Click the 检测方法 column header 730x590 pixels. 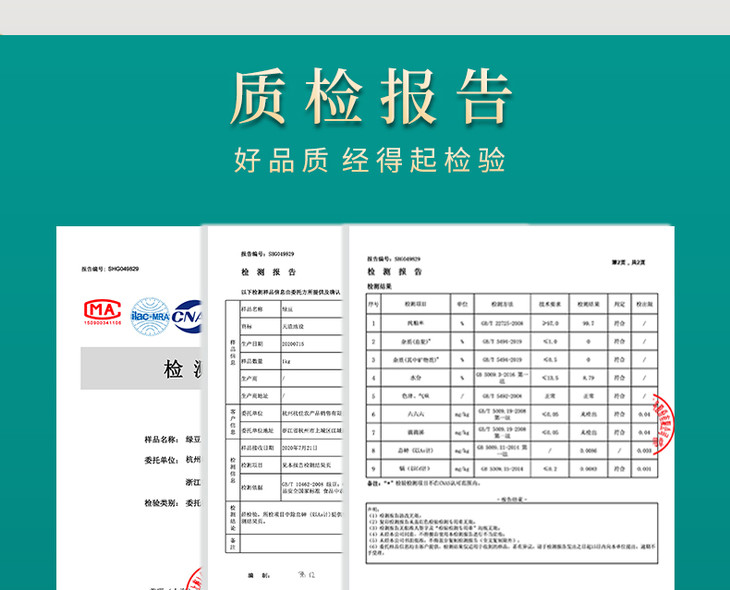(x=493, y=302)
